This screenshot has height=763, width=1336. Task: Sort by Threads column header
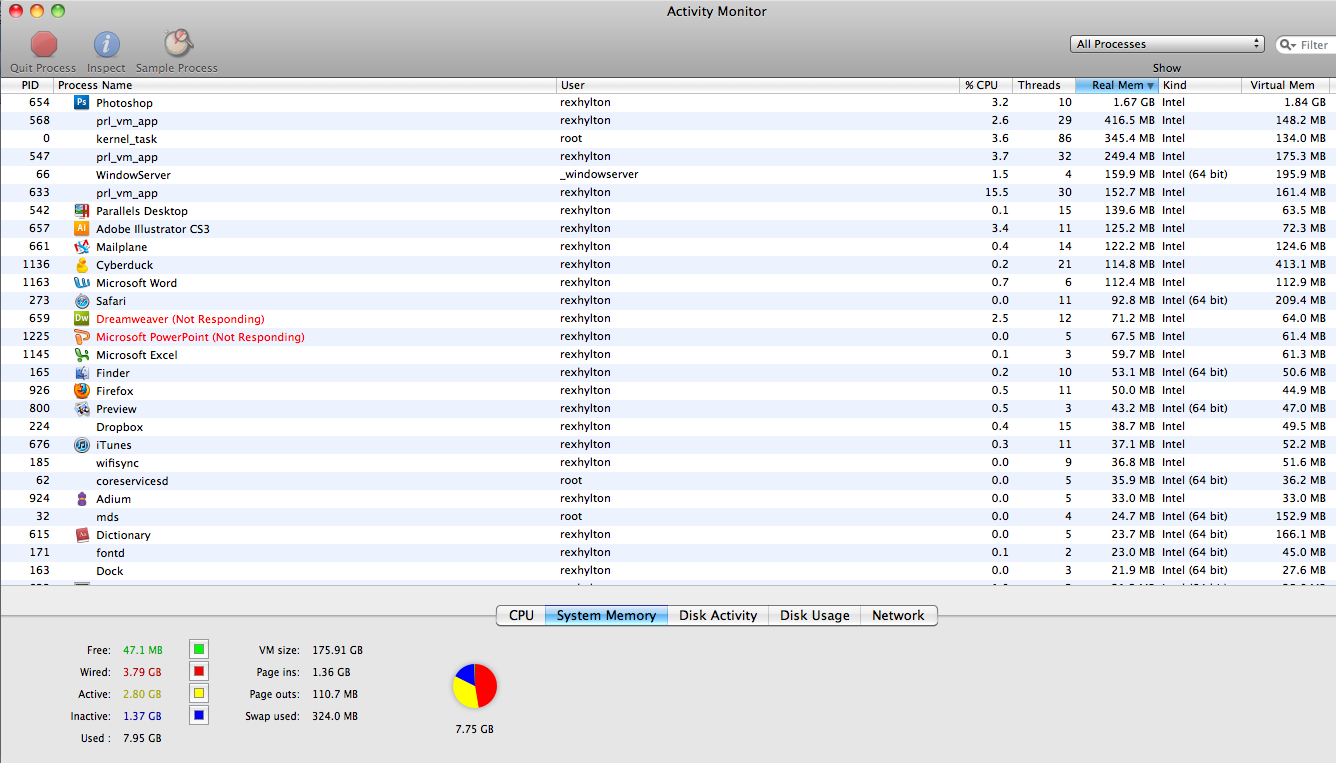(1043, 85)
